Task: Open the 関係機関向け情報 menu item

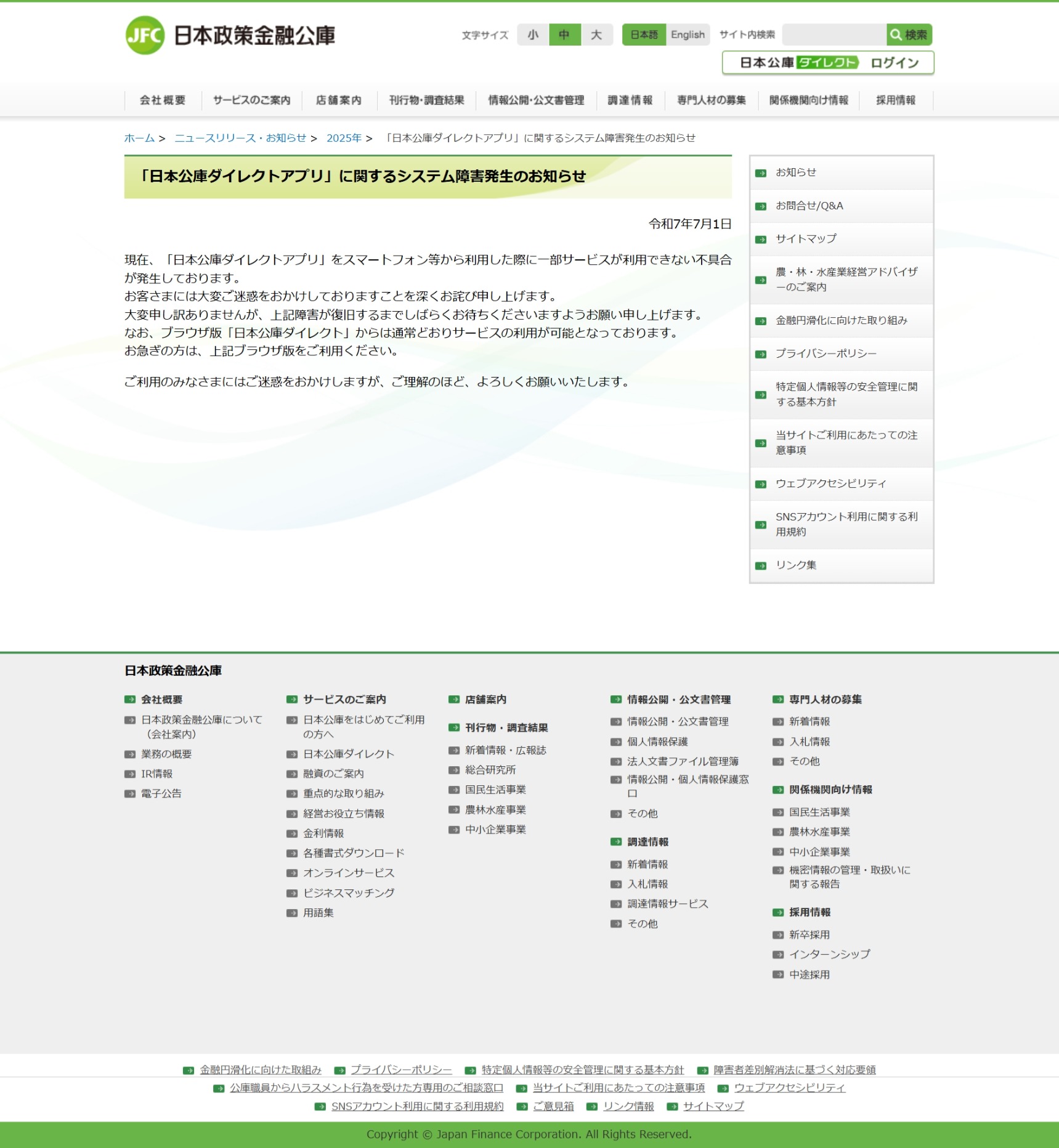Action: click(808, 100)
